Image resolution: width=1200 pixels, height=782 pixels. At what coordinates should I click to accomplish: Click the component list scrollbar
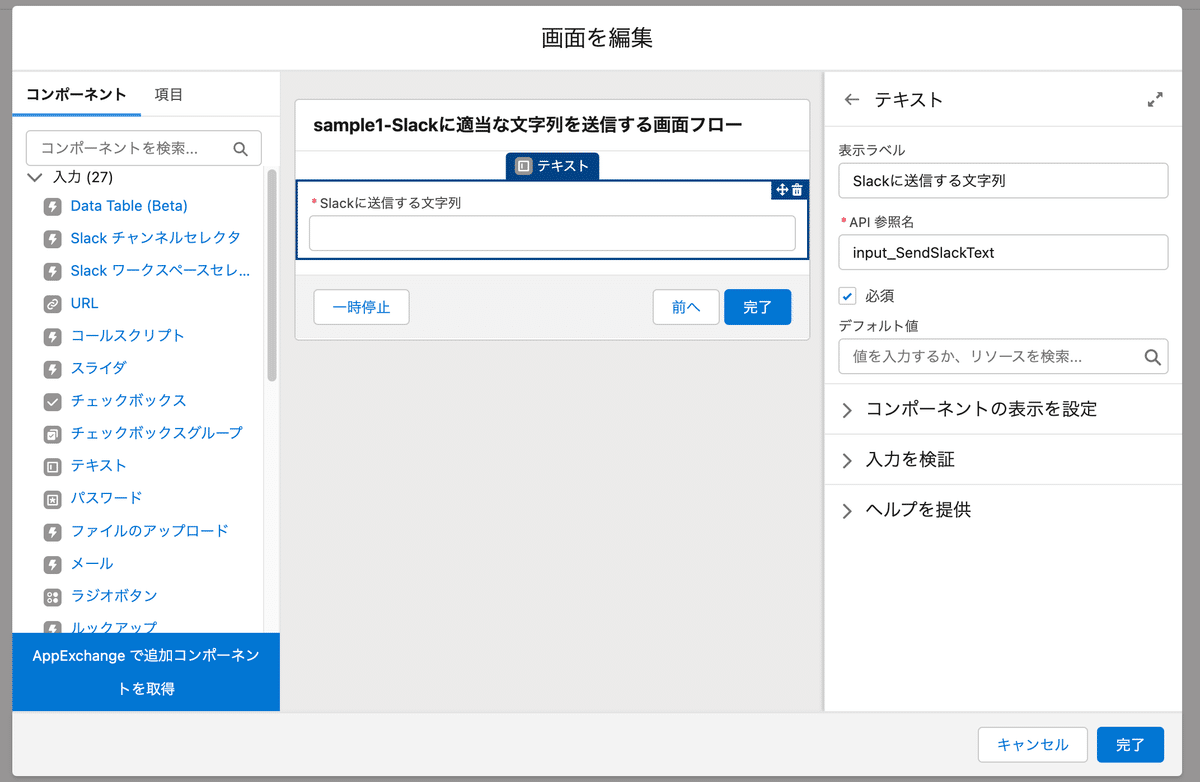tap(272, 275)
